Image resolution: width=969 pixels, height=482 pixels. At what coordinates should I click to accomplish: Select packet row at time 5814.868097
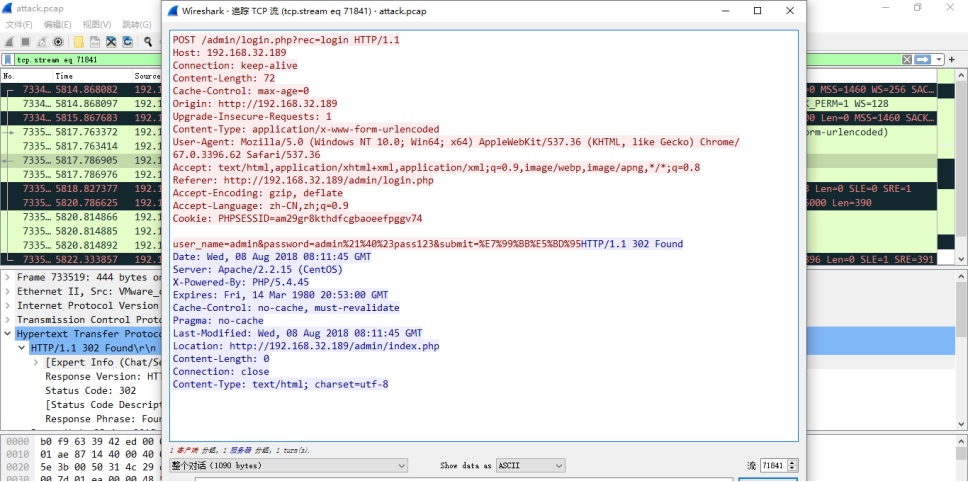click(x=81, y=104)
